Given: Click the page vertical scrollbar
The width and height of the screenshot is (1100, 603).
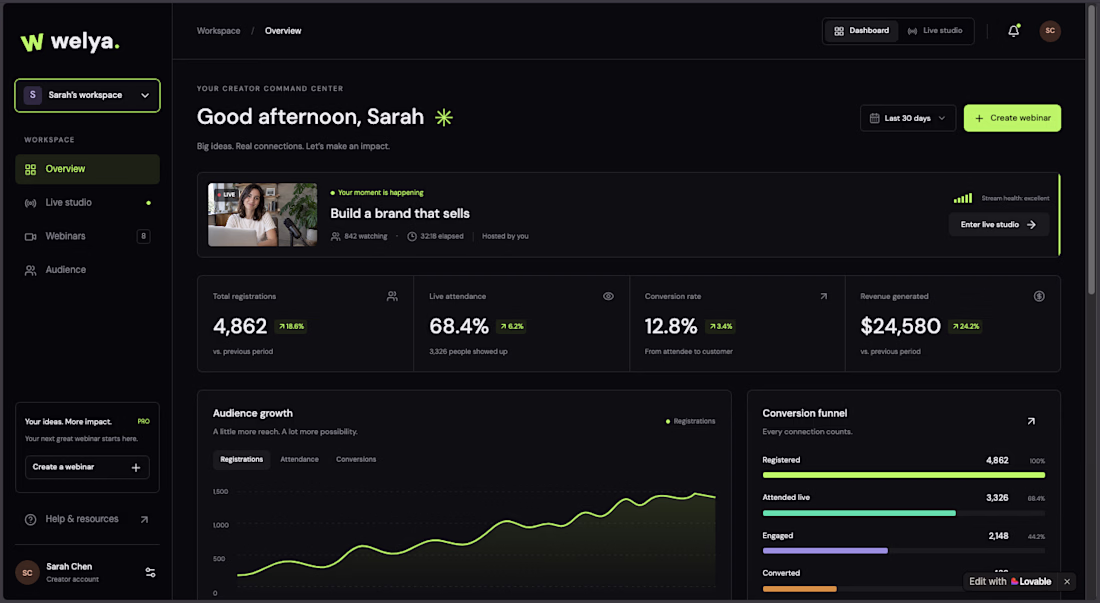Looking at the screenshot, I should [x=1091, y=151].
